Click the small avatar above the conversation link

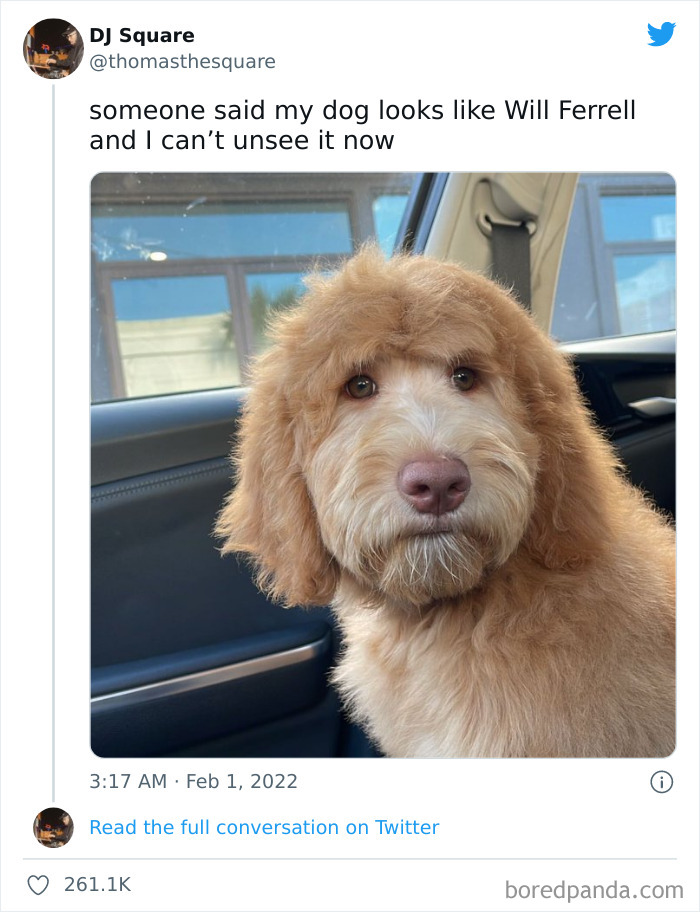[52, 828]
